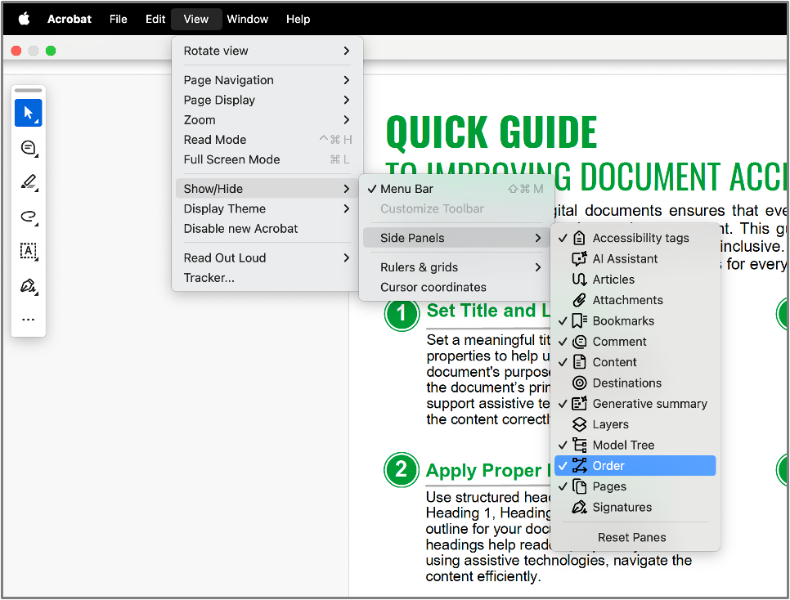This screenshot has height=600, width=790.
Task: Select the freeform Draw lasso tool
Action: point(28,216)
